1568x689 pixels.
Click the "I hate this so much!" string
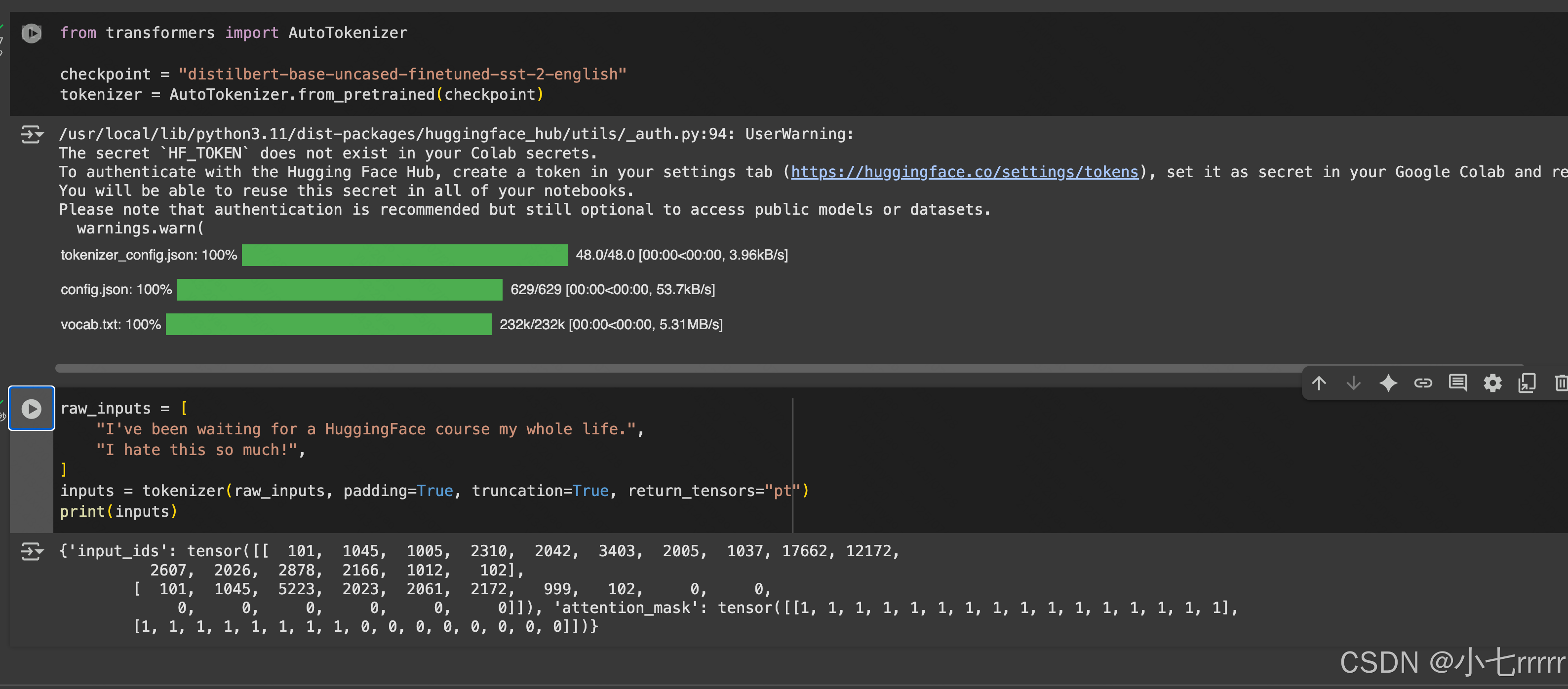196,450
